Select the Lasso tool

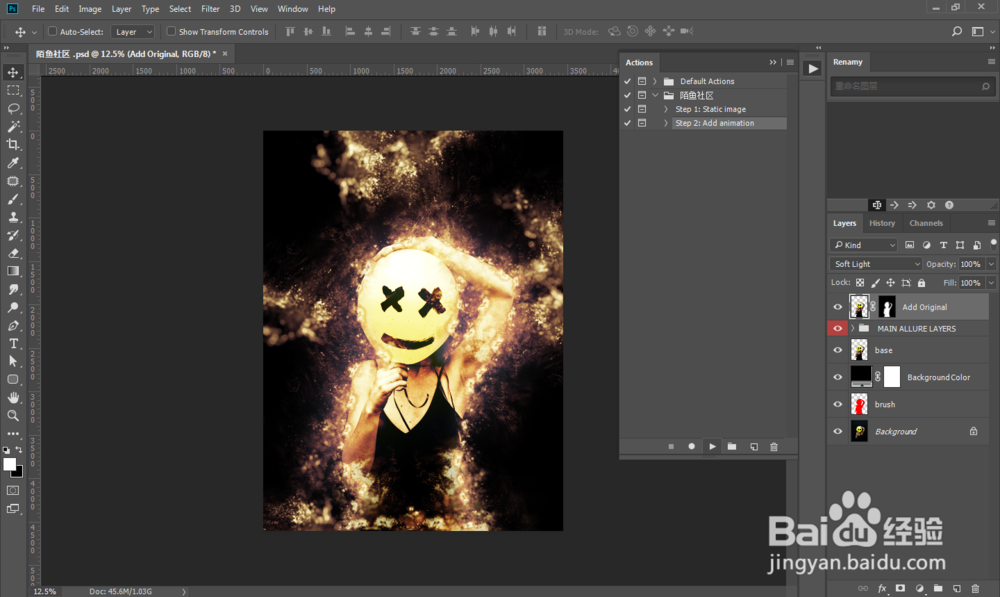[13, 108]
